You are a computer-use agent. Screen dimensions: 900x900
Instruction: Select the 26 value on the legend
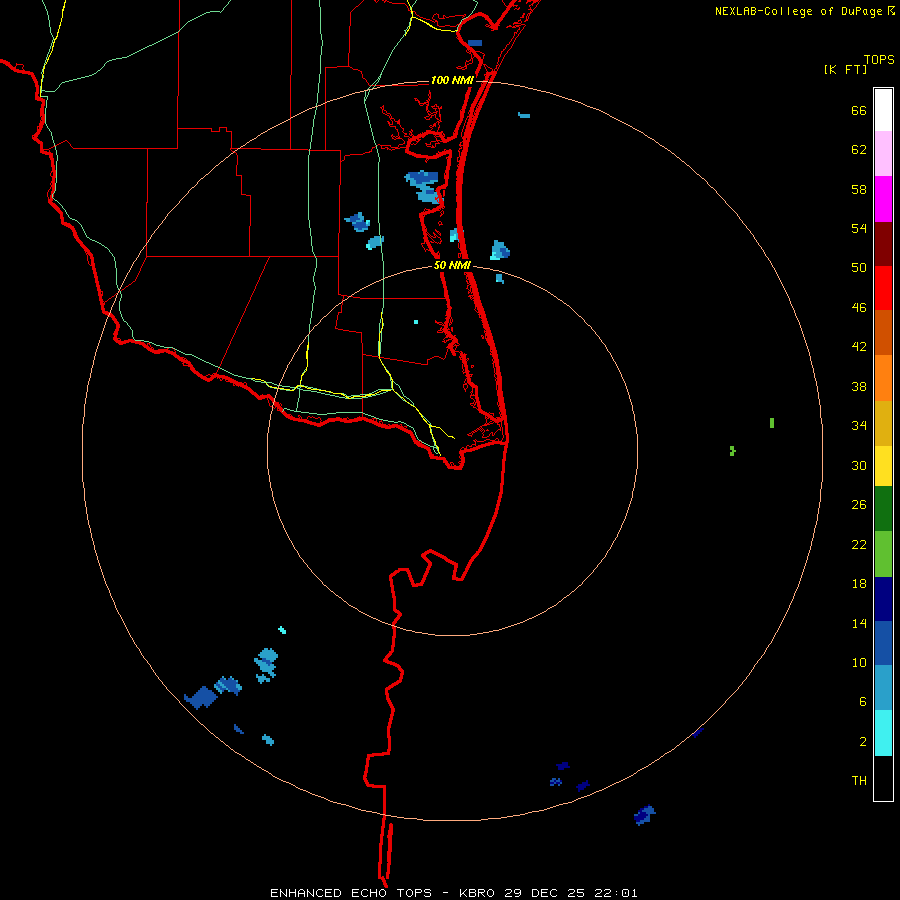point(859,505)
